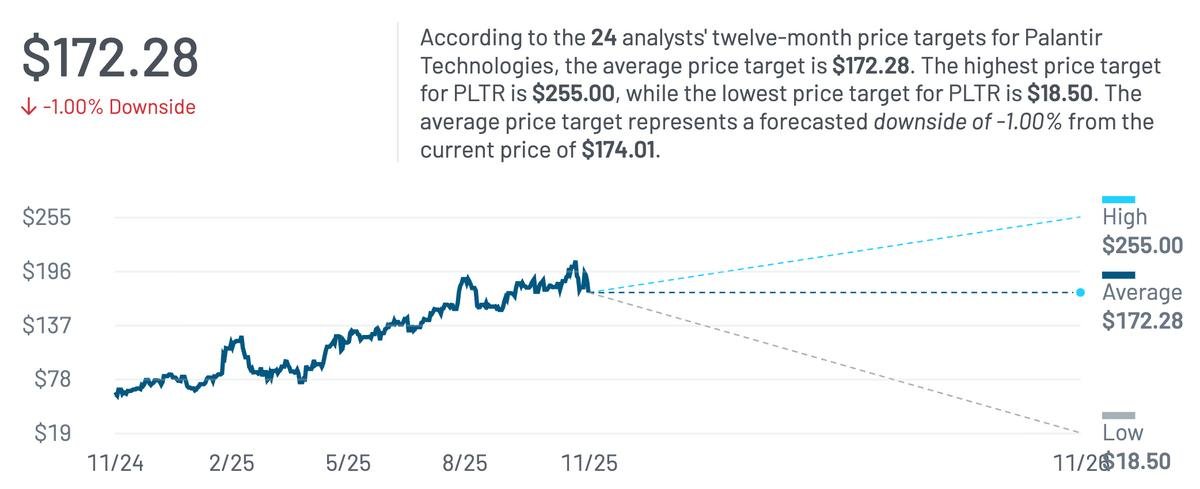Click the -1.00% Downside label
Viewport: 1200px width, 489px height.
119,107
